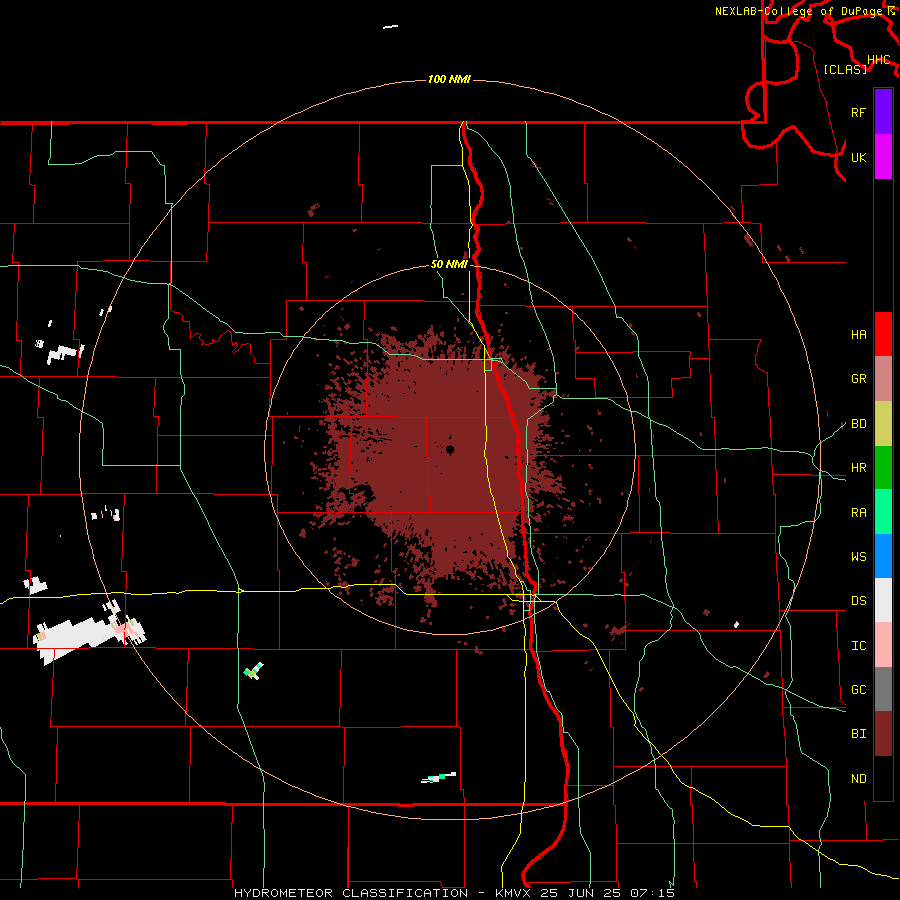Image resolution: width=900 pixels, height=900 pixels.
Task: Click the RA light green legend swatch
Action: (x=883, y=512)
